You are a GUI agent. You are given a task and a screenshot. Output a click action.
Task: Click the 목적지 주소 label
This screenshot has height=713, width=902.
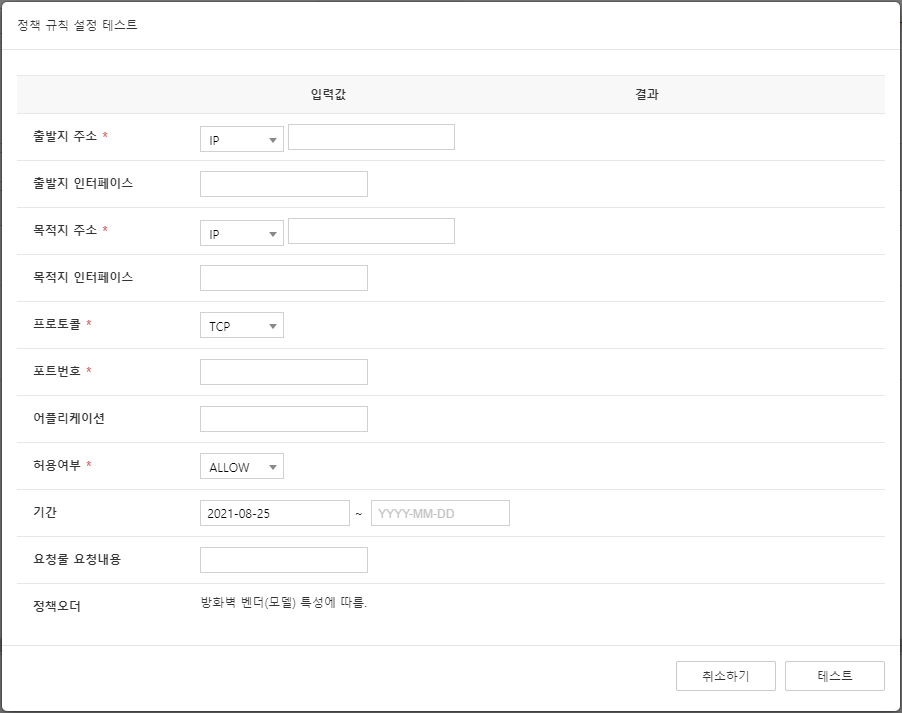tap(65, 230)
